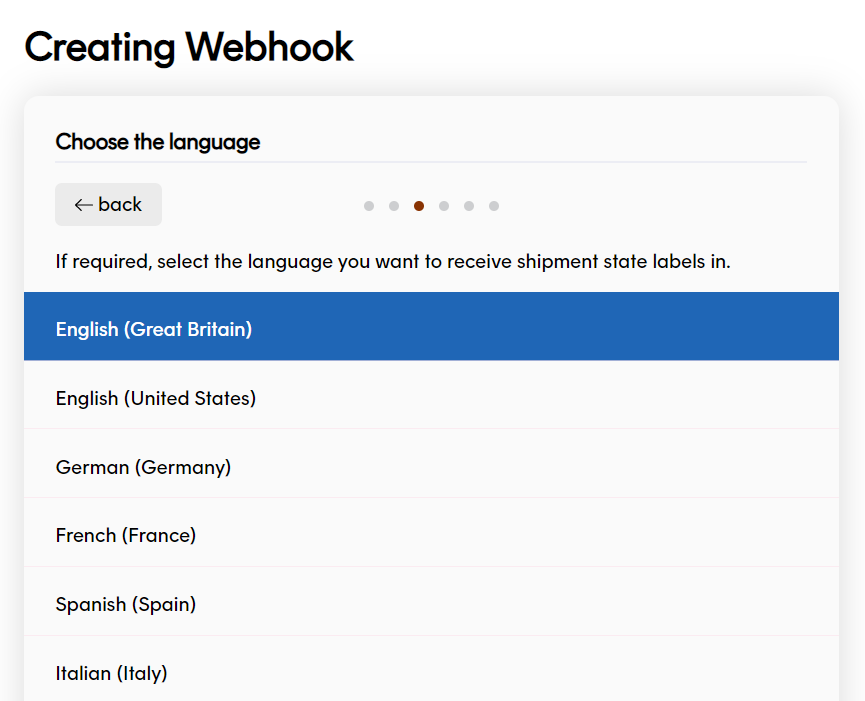Jump to the second step indicator dot
The width and height of the screenshot is (865, 701).
click(394, 206)
